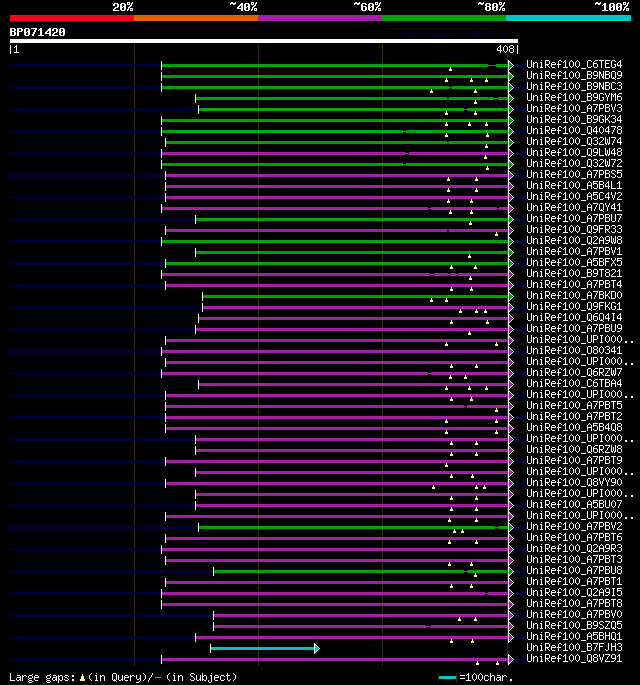Click the red 20% identity legend segment

coord(72,18)
